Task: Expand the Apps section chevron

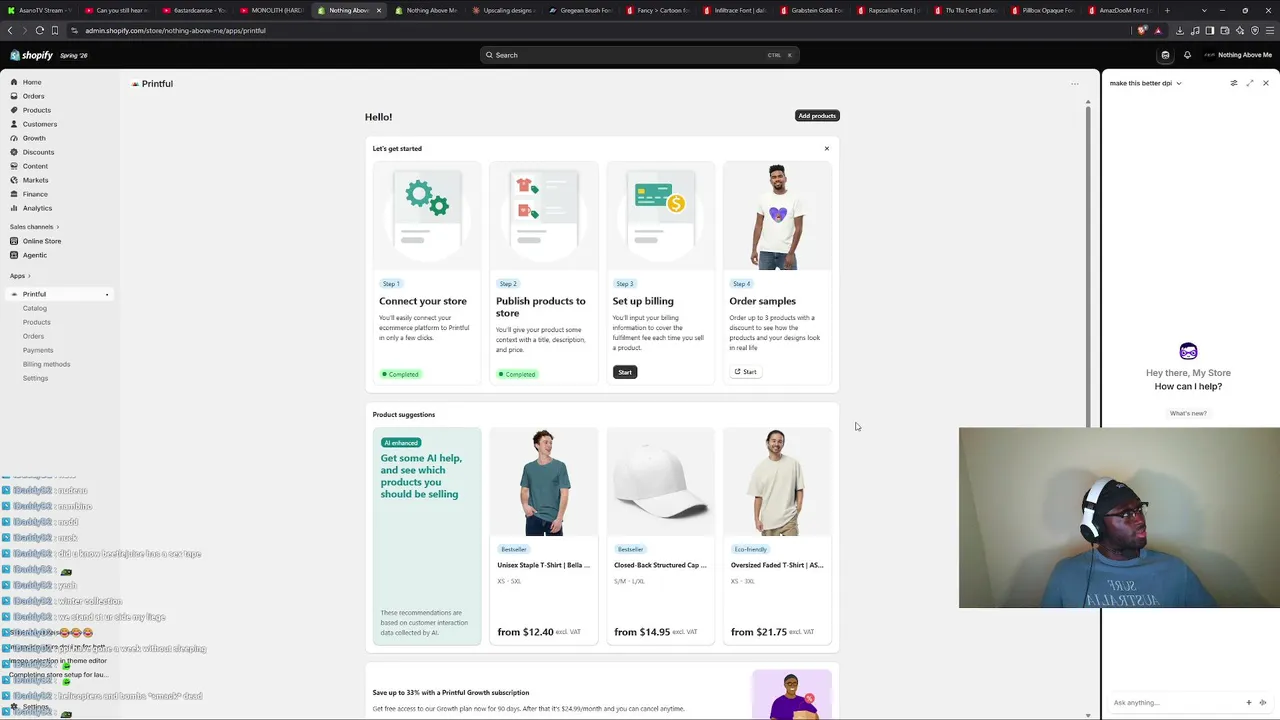Action: [x=29, y=276]
